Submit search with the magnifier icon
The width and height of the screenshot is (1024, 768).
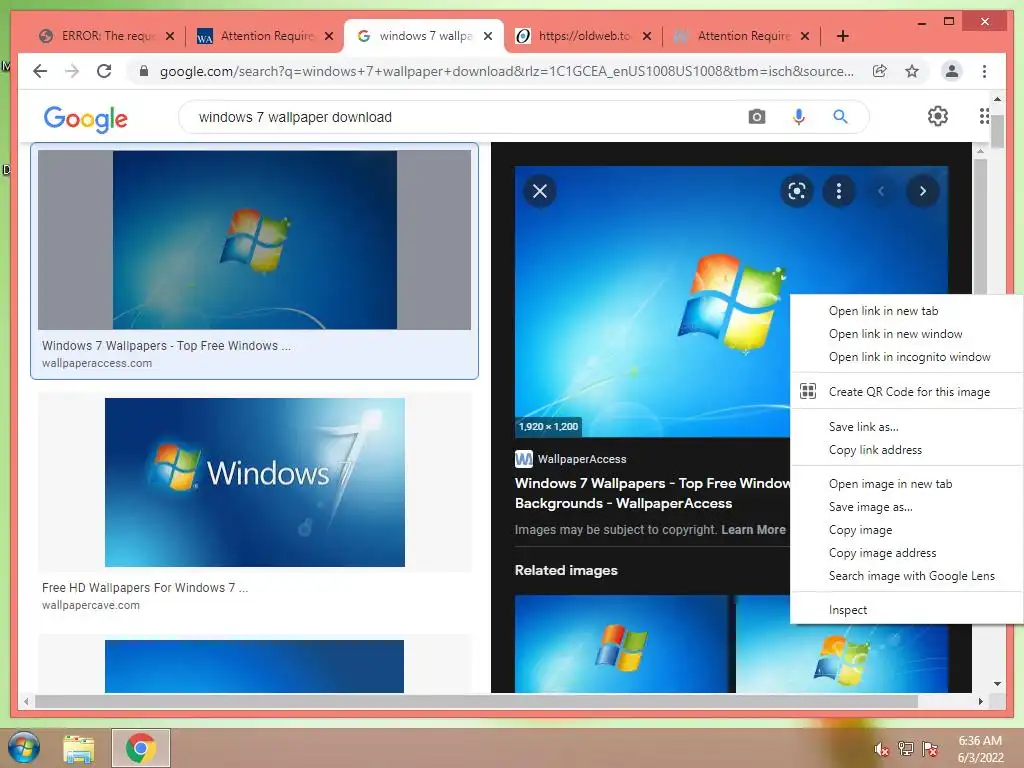click(x=840, y=117)
